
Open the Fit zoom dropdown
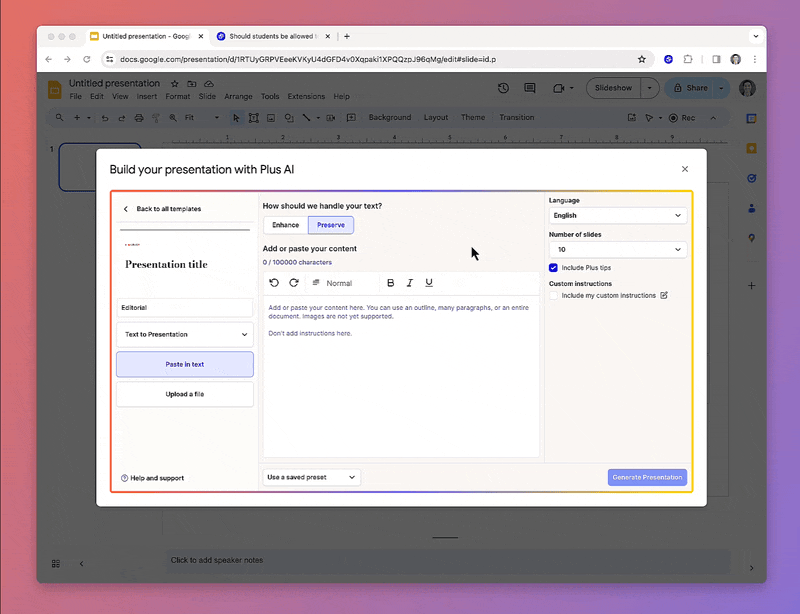click(x=202, y=118)
